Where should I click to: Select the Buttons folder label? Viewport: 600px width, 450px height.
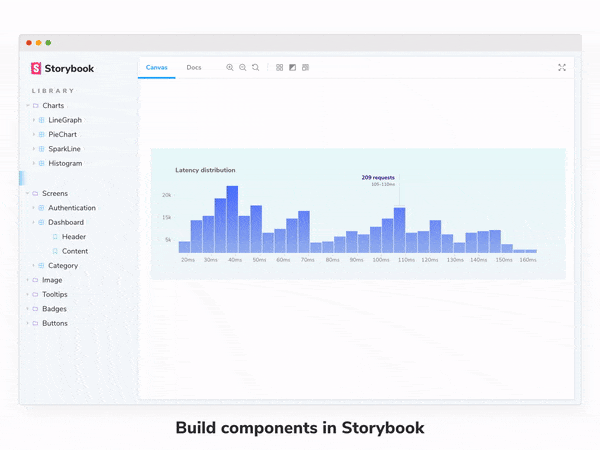pyautogui.click(x=55, y=323)
